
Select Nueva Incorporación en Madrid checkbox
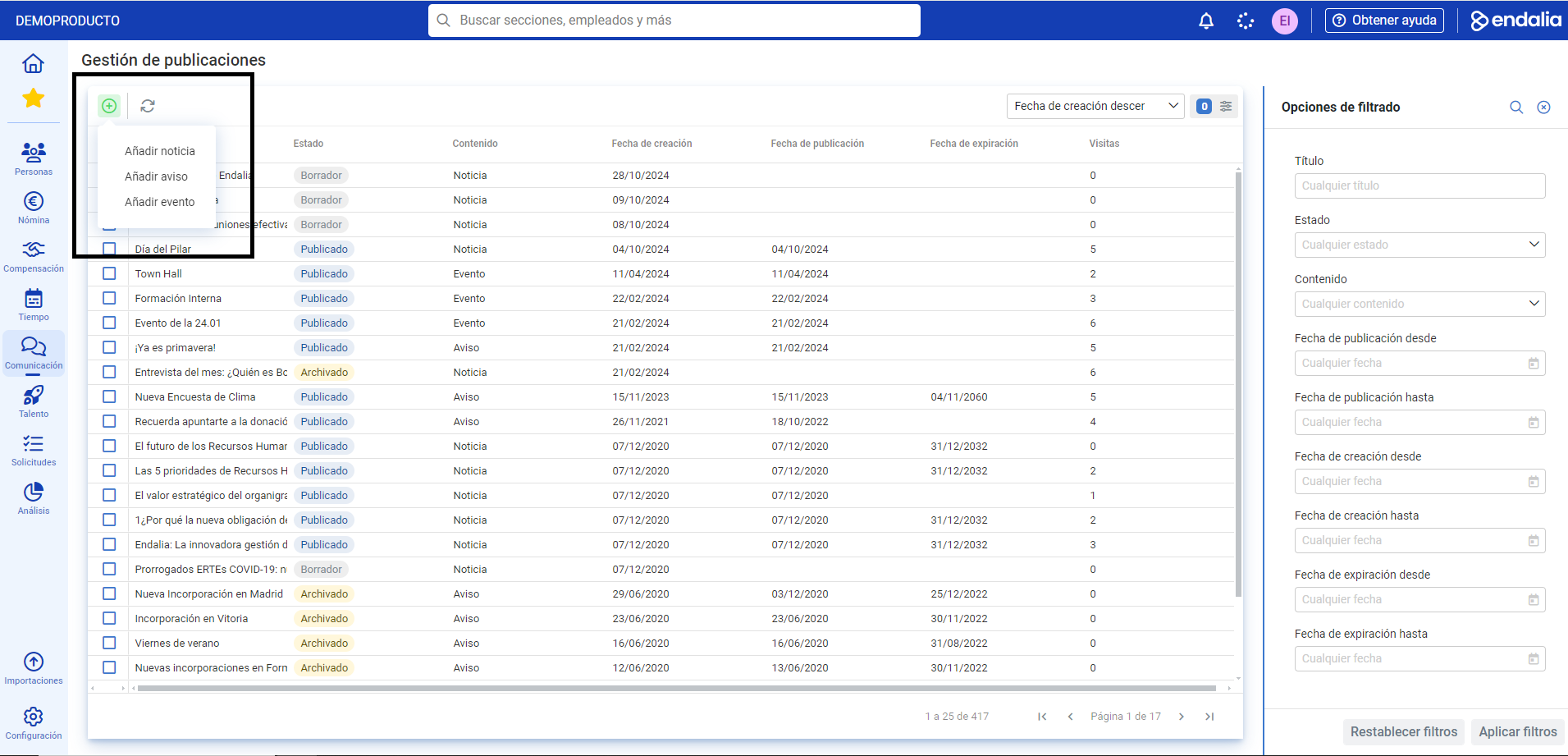click(109, 593)
